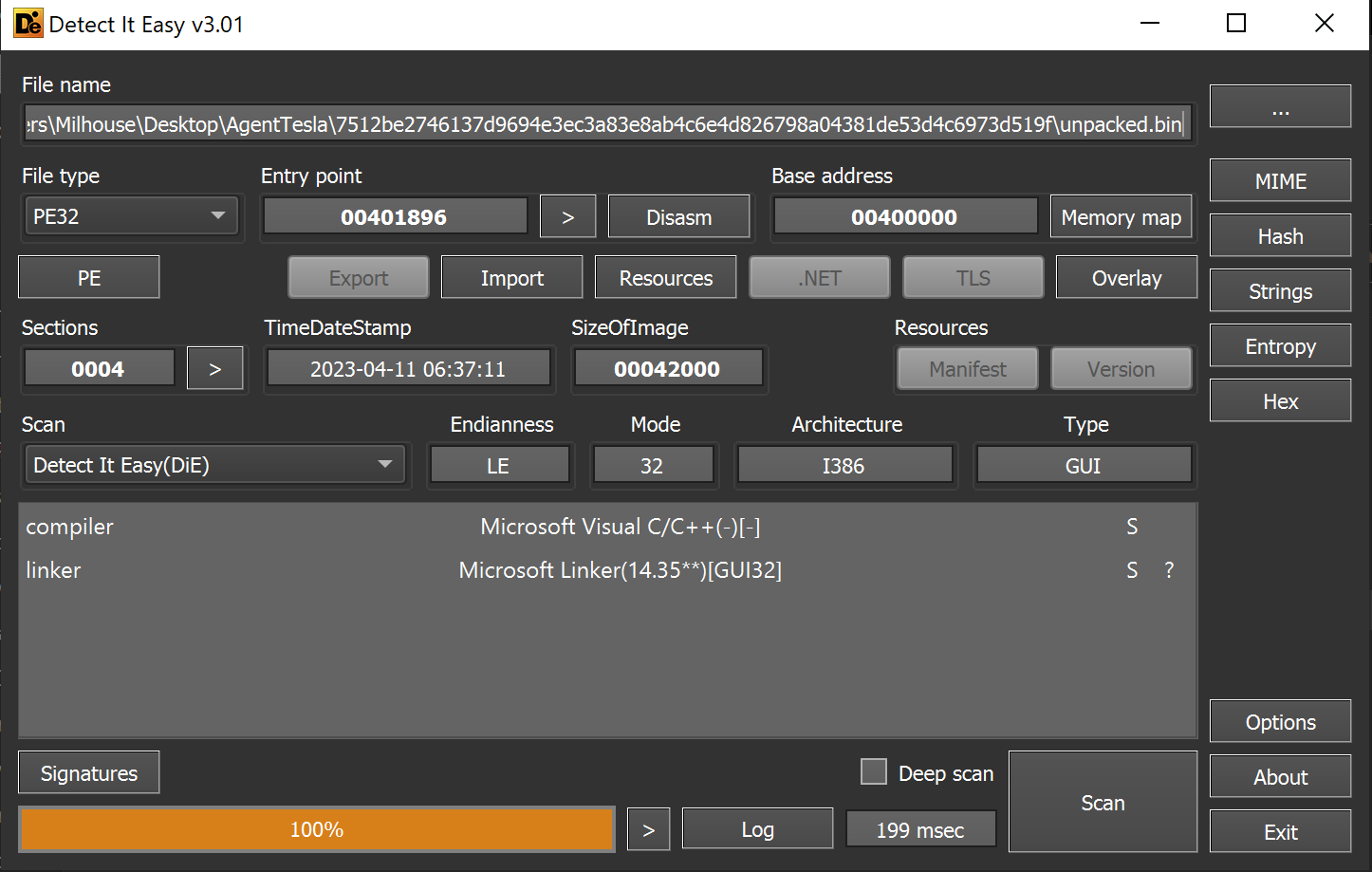1372x872 pixels.
Task: Open the Entropy view
Action: pos(1280,345)
